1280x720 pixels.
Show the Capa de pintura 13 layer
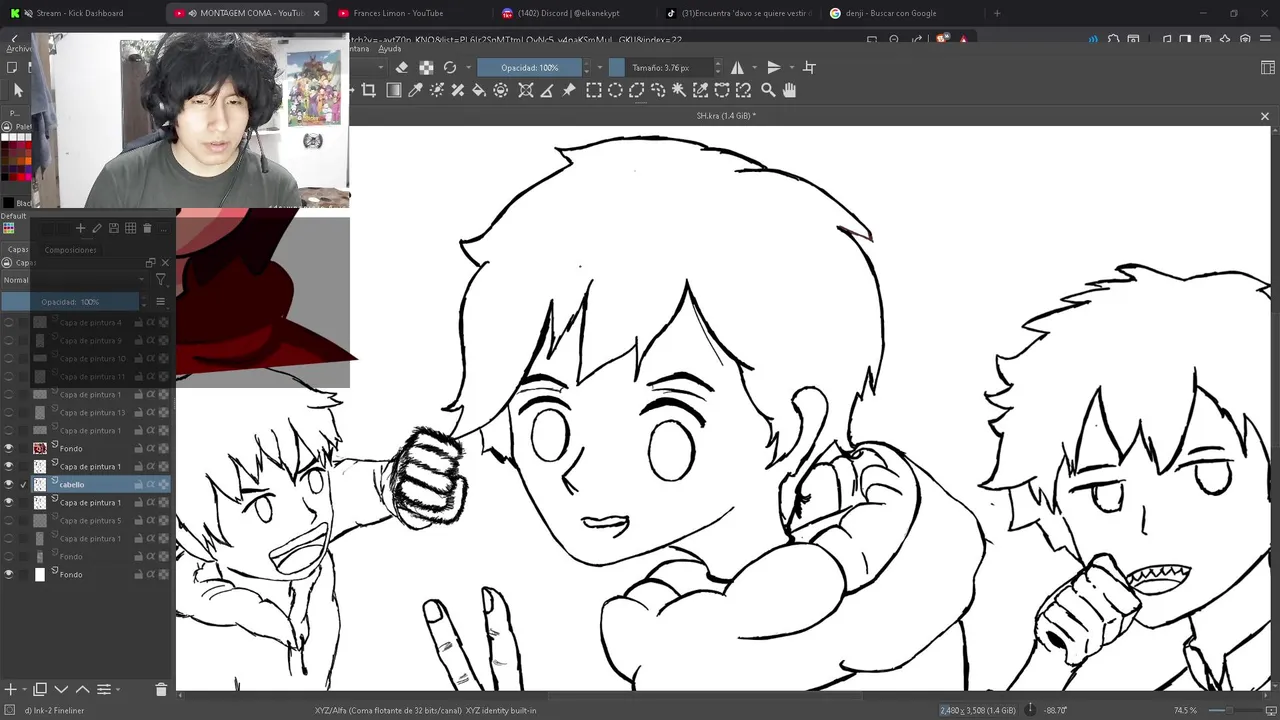(x=9, y=412)
